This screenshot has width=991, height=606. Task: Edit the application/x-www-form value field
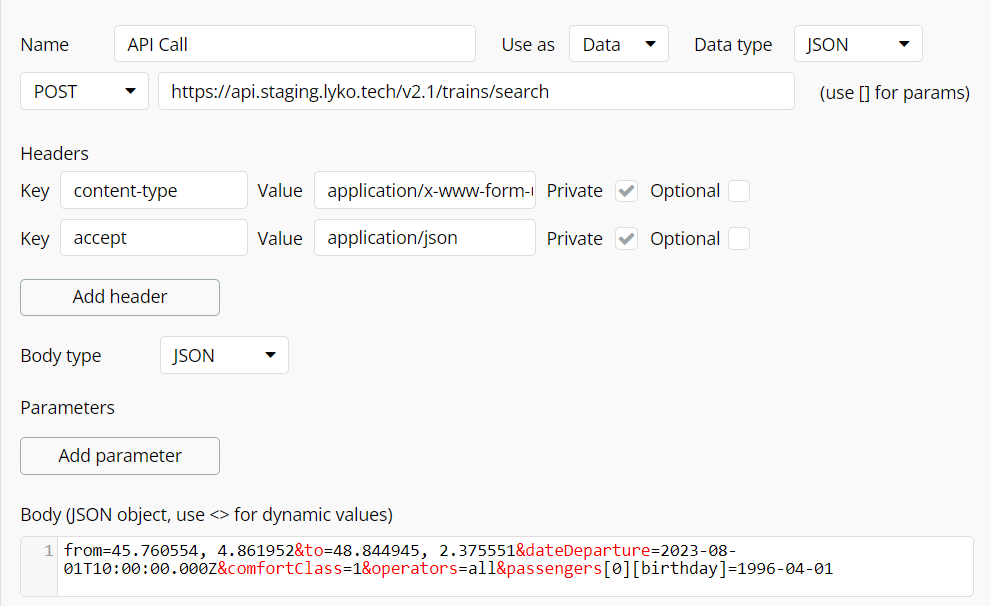(424, 190)
